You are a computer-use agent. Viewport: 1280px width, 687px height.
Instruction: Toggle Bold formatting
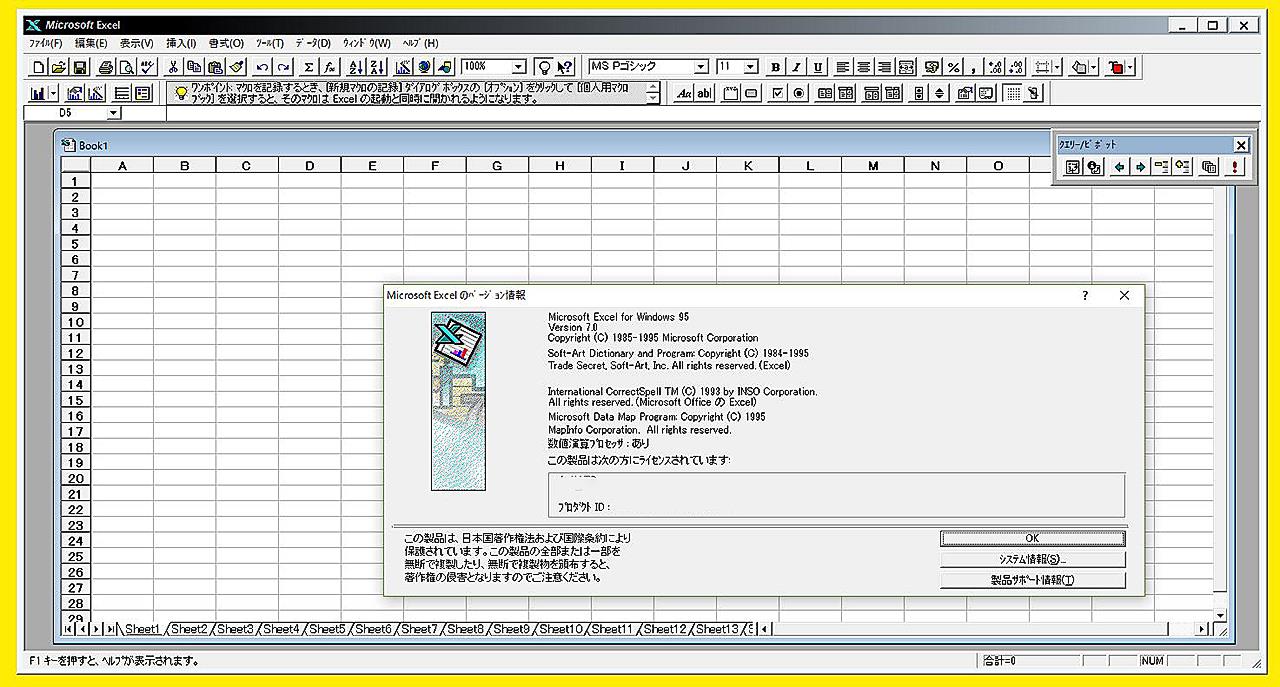point(775,67)
